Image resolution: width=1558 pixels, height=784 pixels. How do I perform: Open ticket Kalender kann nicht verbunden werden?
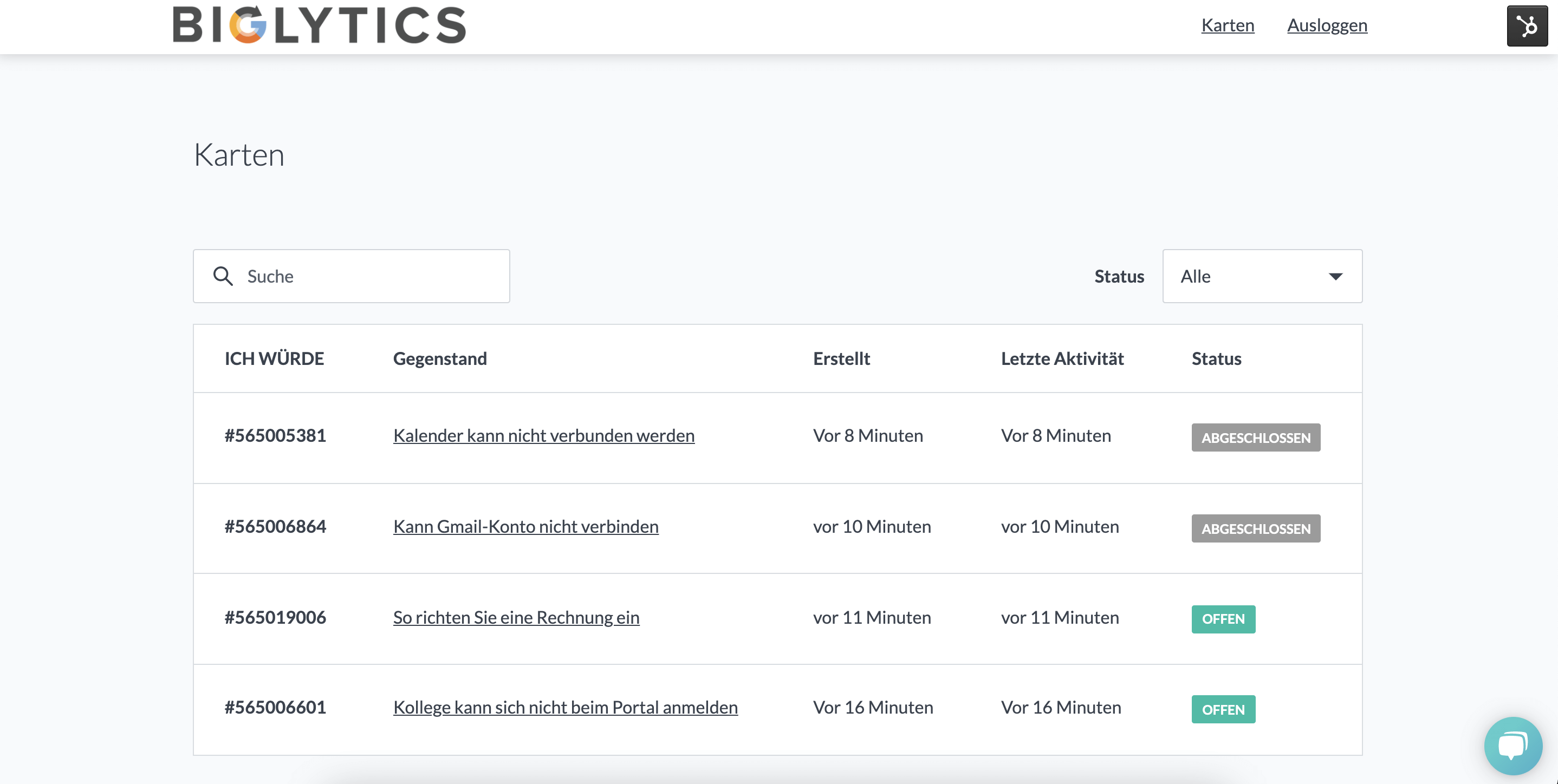[543, 436]
